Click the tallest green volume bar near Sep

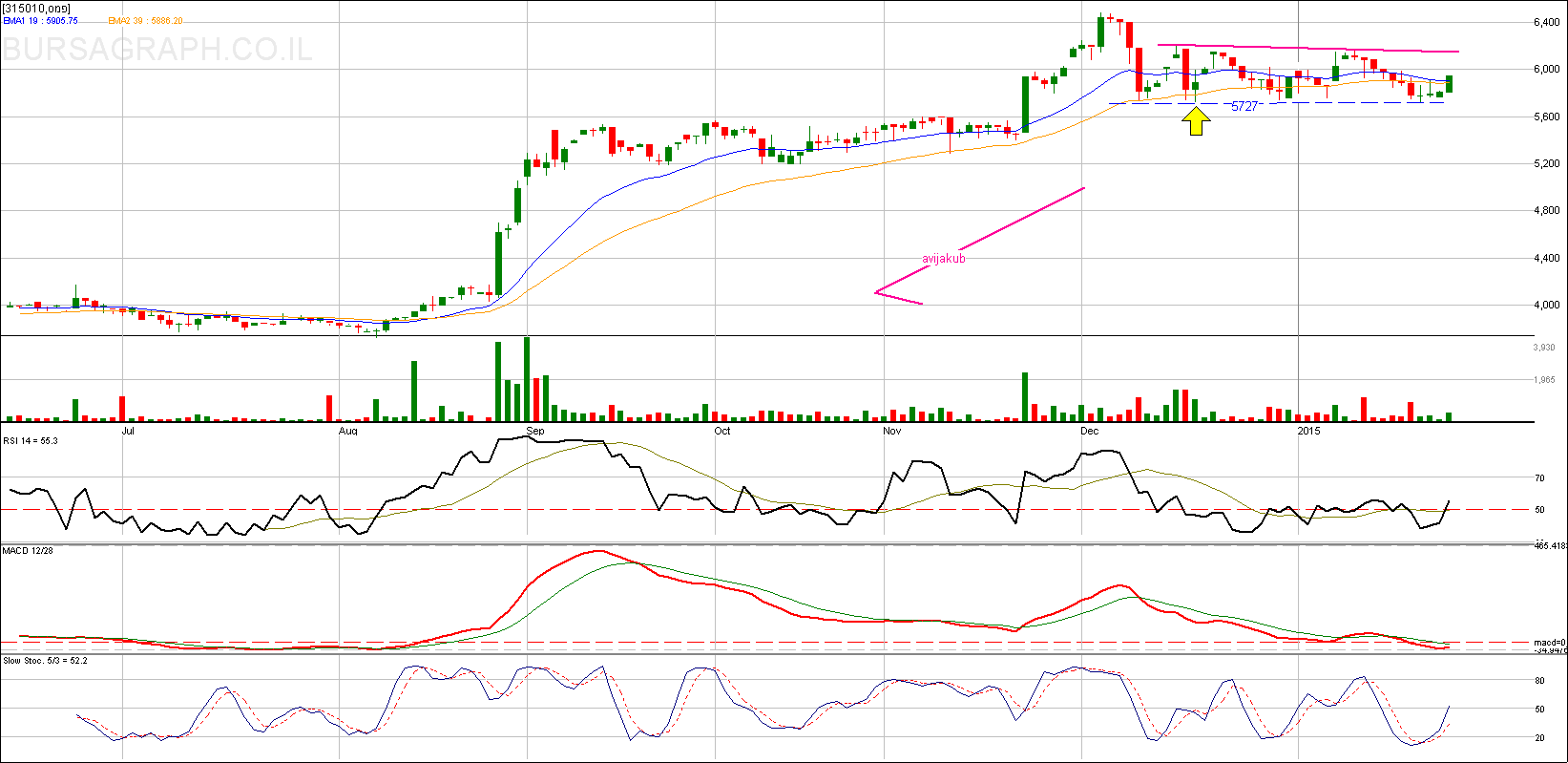coord(527,379)
